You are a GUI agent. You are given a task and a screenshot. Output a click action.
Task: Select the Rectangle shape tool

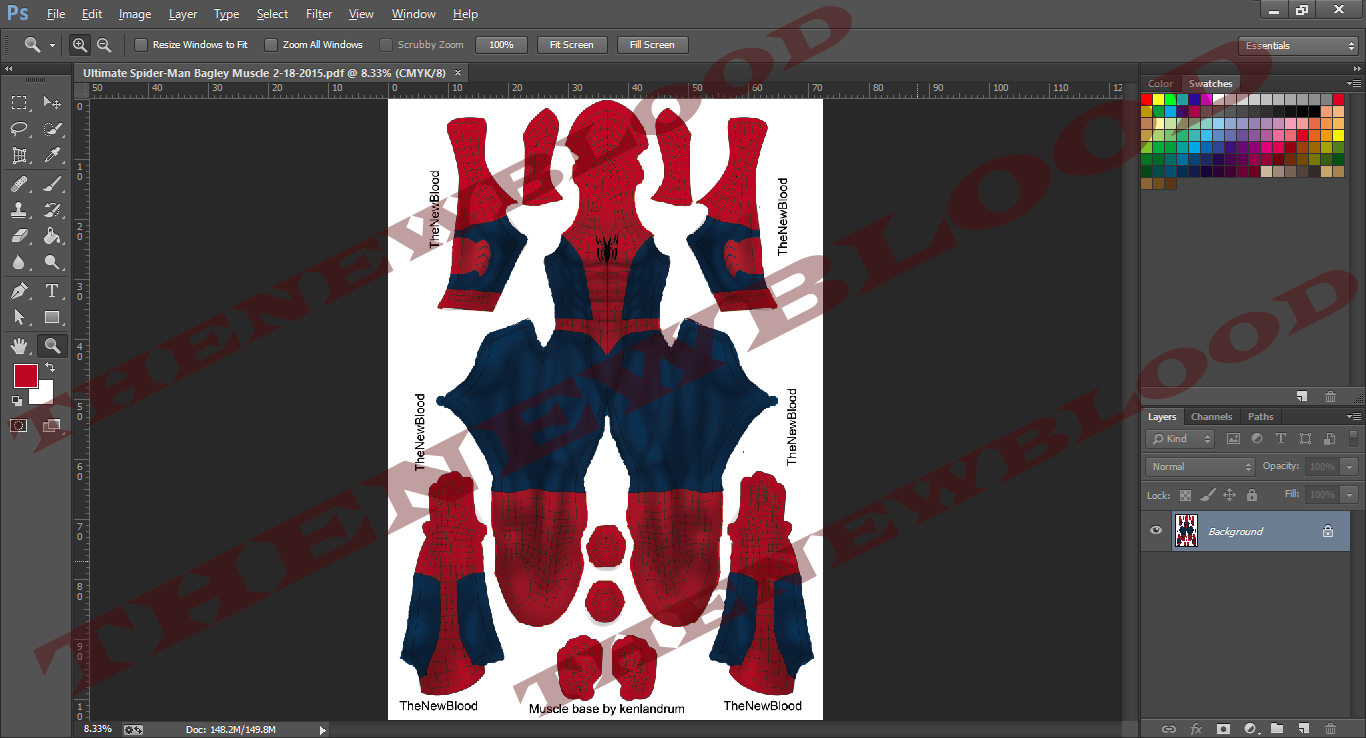click(x=52, y=317)
